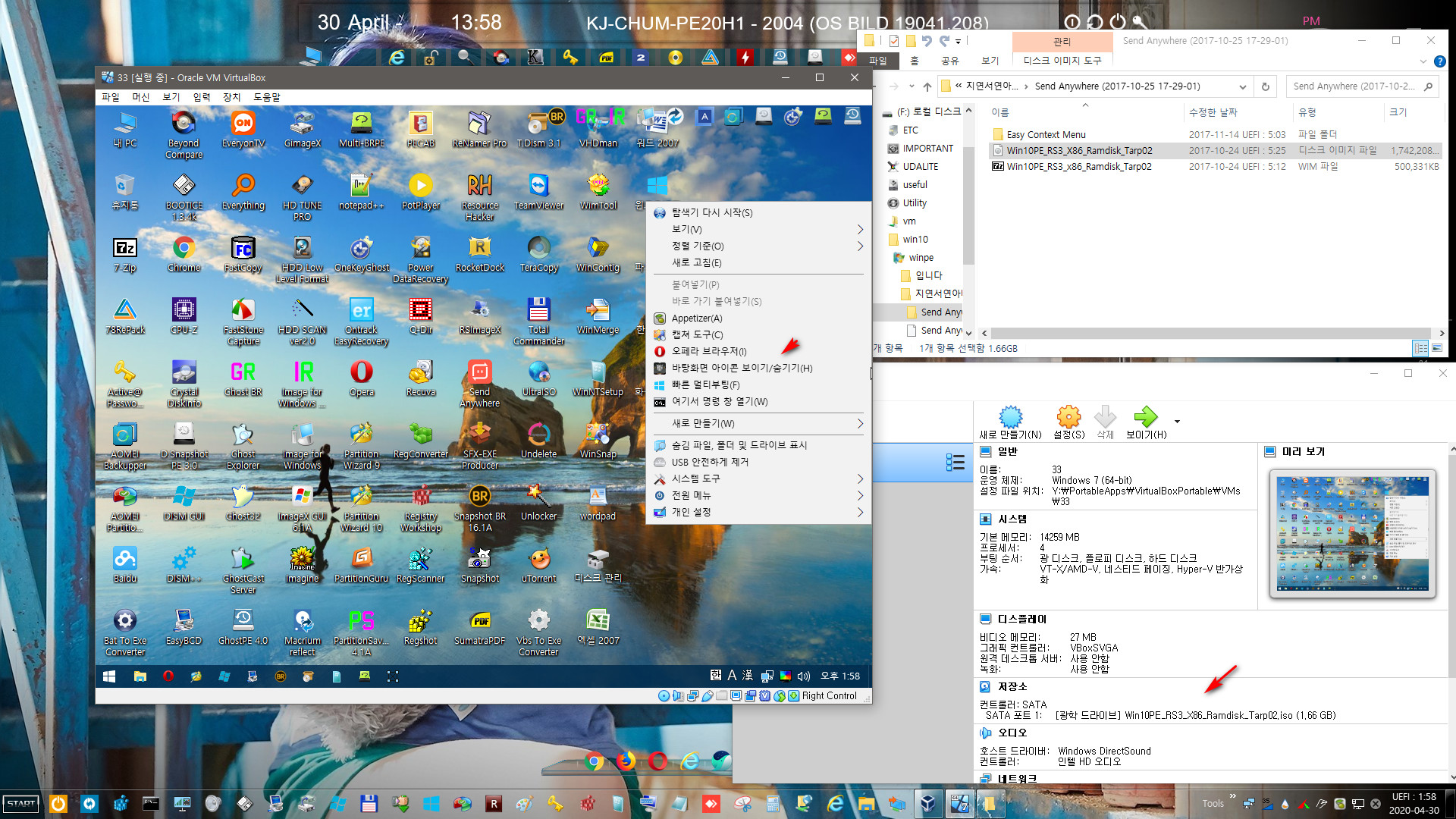Click Explorer up-directory arrow button

click(927, 86)
